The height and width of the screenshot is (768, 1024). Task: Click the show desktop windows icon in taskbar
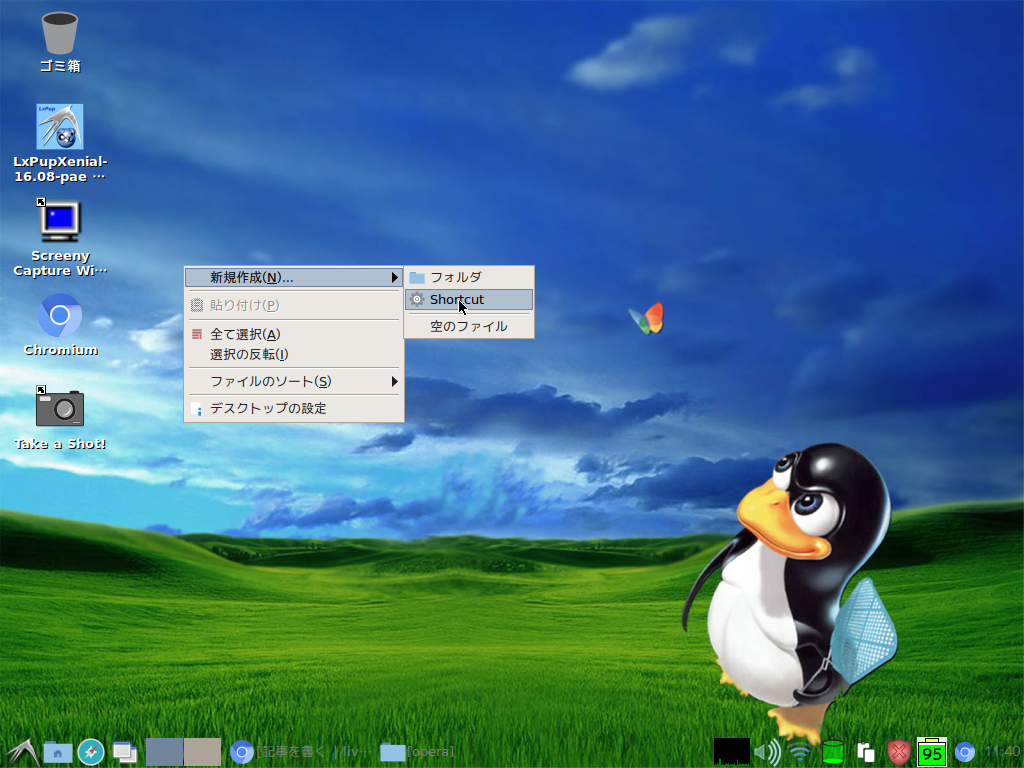coord(125,752)
